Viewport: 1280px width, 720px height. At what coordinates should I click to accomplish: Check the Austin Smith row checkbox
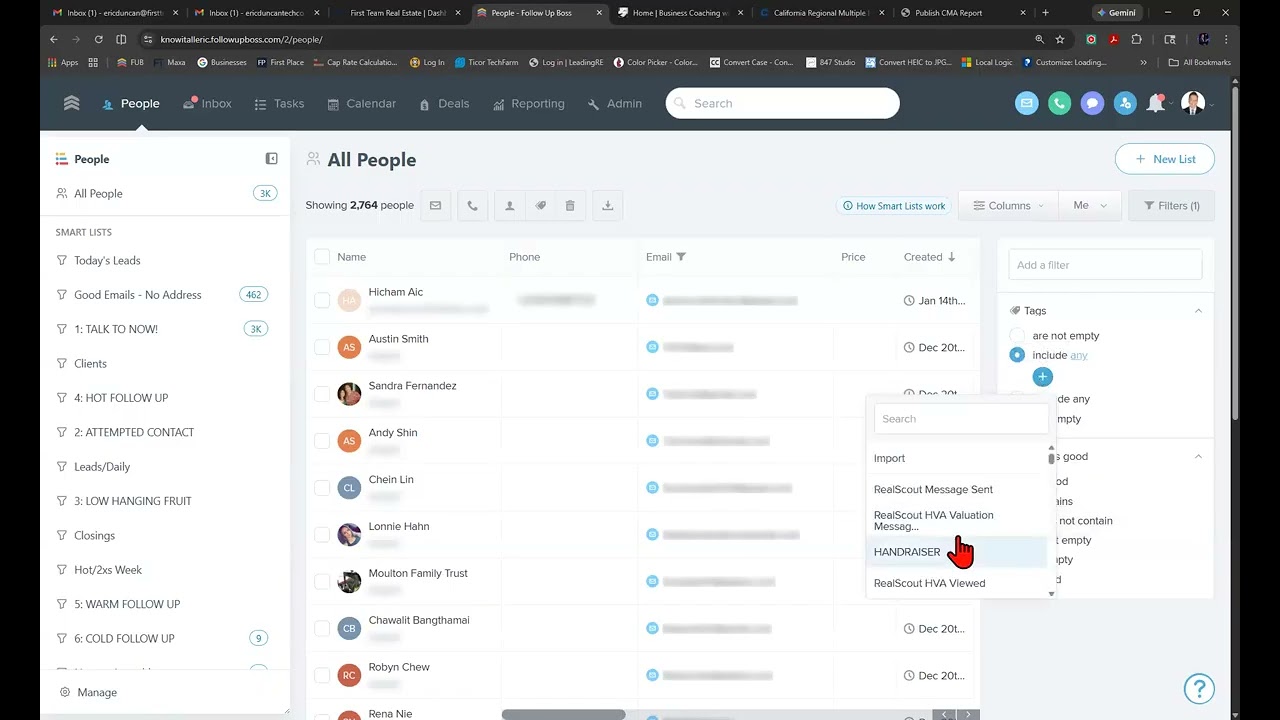tap(322, 347)
